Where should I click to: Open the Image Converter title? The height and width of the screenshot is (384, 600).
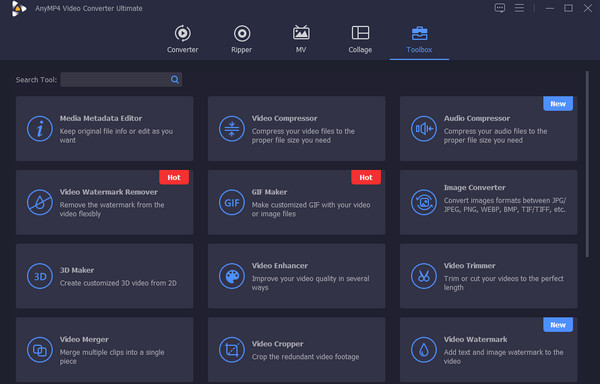tap(474, 187)
